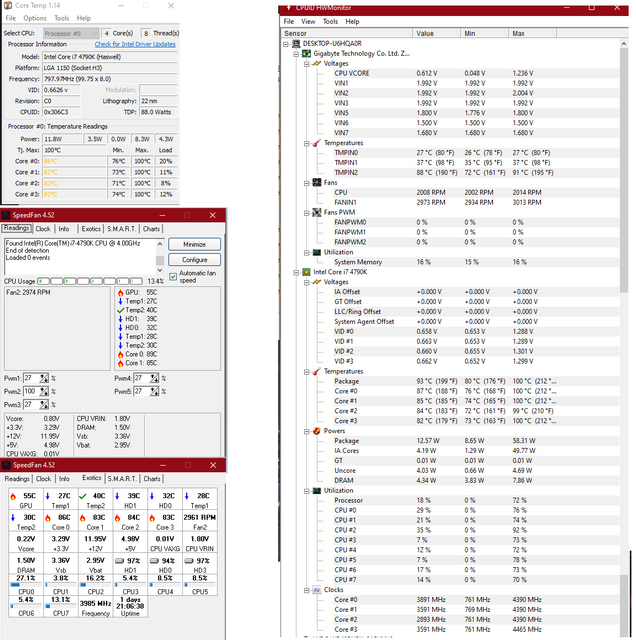Collapse the Intel CPU Utilization node
The image size is (636, 640).
click(307, 491)
